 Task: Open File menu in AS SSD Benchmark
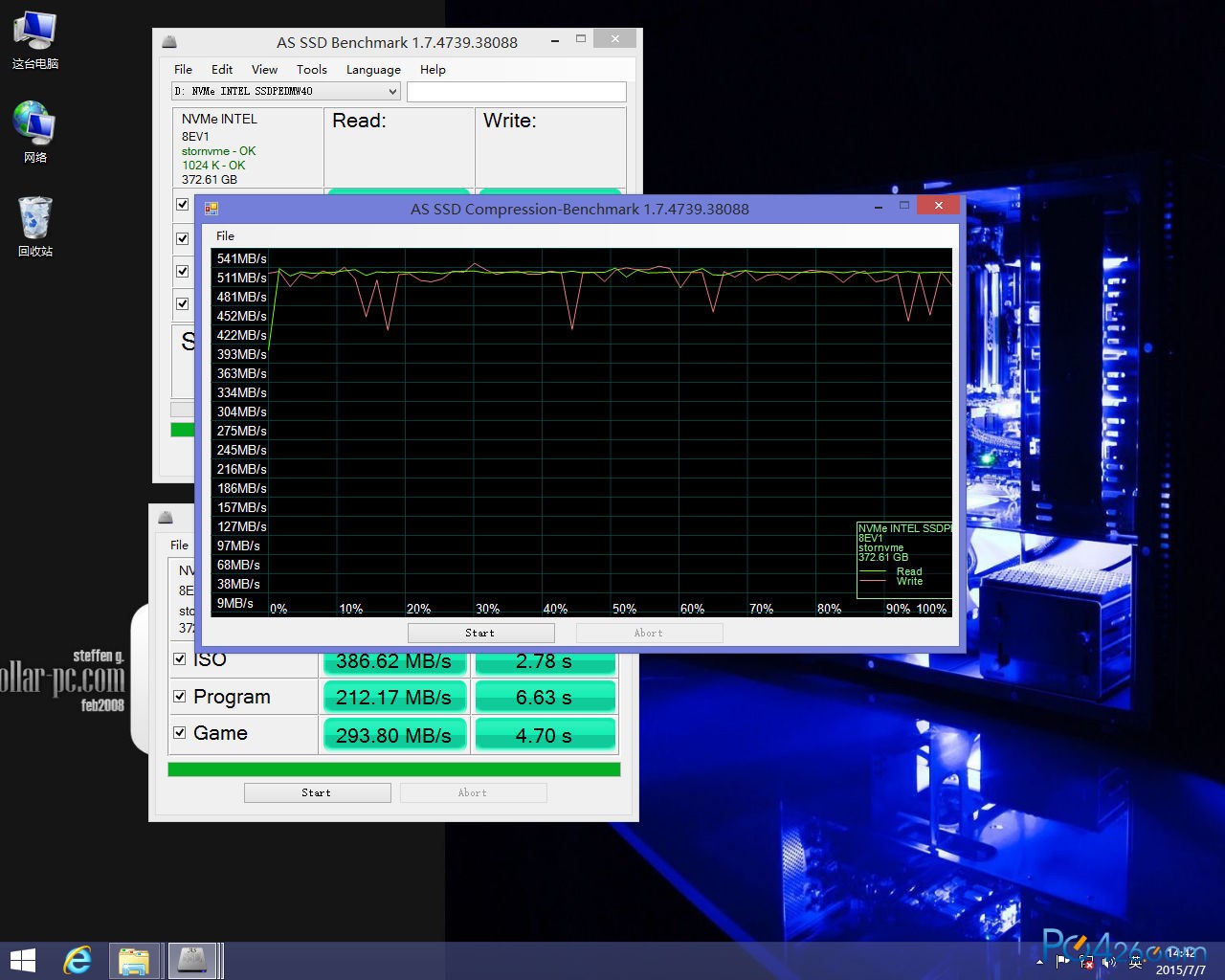coord(184,69)
